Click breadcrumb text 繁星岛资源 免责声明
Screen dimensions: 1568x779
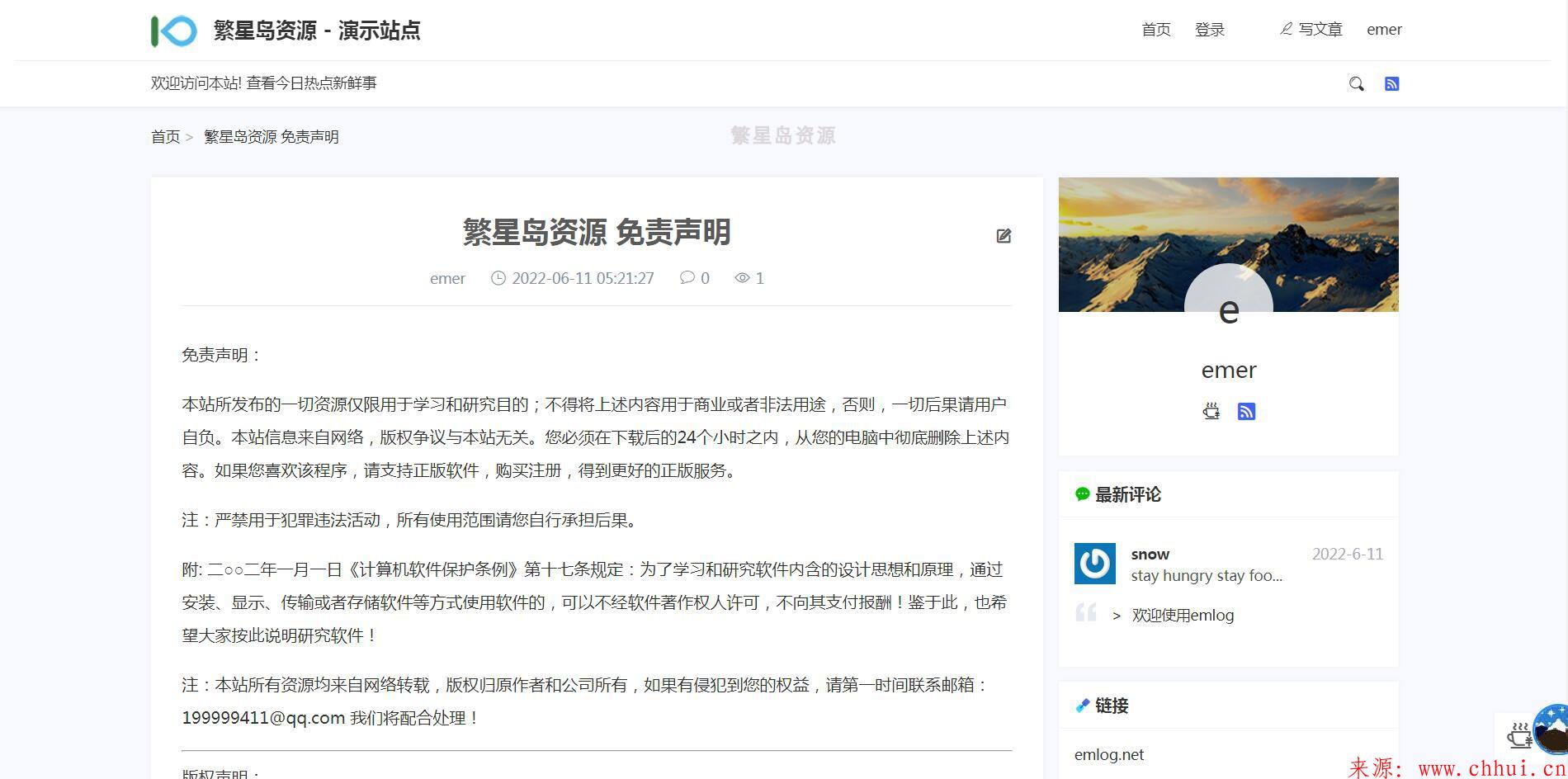coord(271,137)
